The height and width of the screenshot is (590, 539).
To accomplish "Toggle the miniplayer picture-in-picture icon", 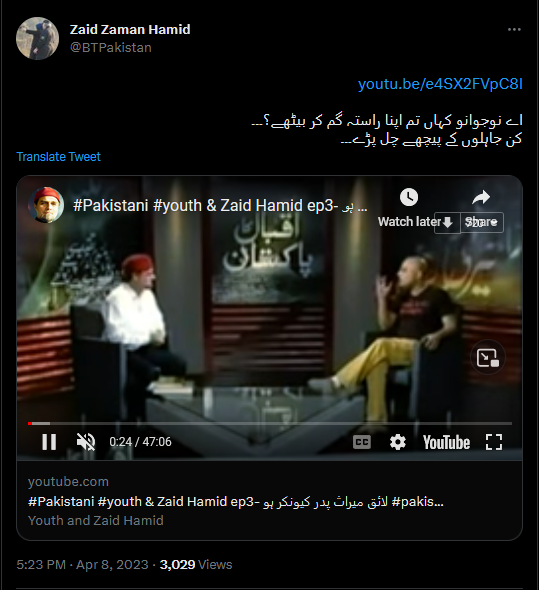I will pos(487,358).
